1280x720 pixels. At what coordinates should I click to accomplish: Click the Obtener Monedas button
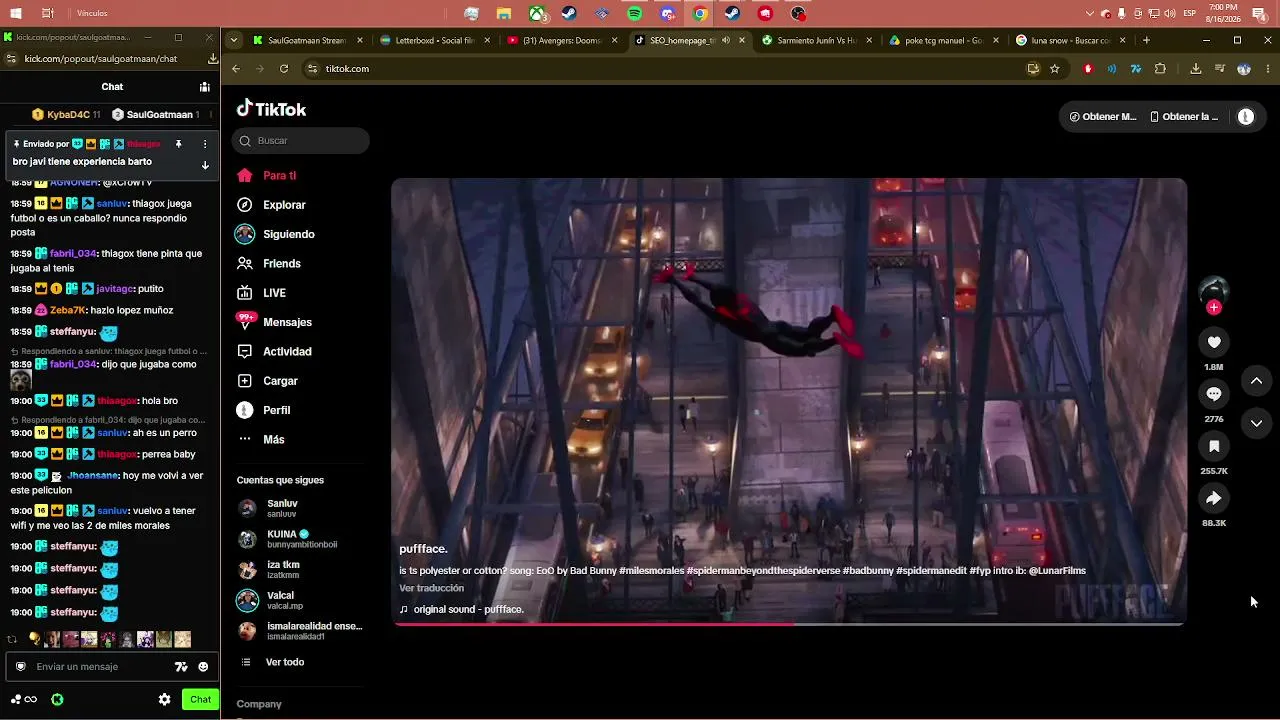(x=1103, y=117)
